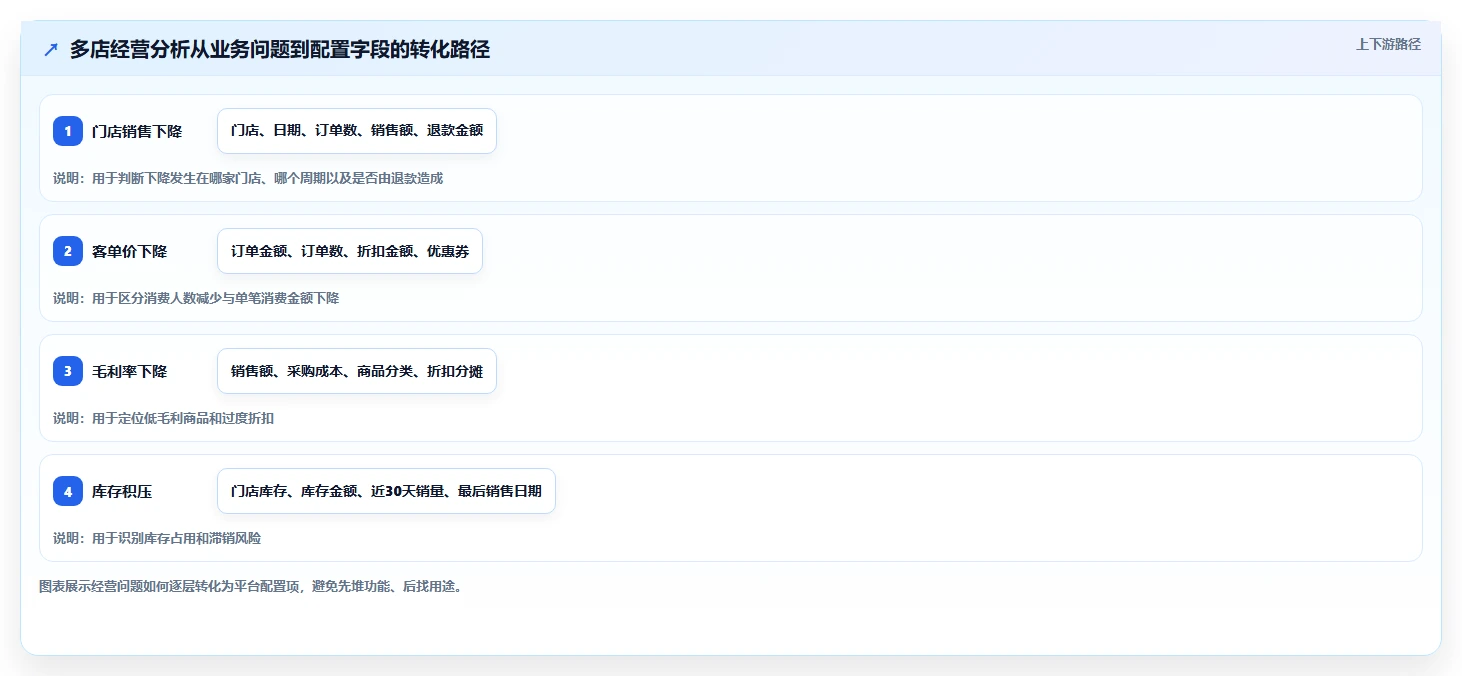This screenshot has height=676, width=1462.
Task: Click the 客单价下降 heading
Action: 130,251
